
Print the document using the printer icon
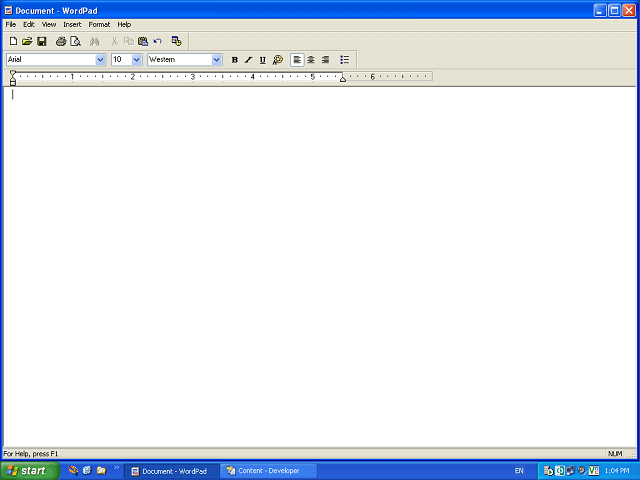click(x=61, y=41)
